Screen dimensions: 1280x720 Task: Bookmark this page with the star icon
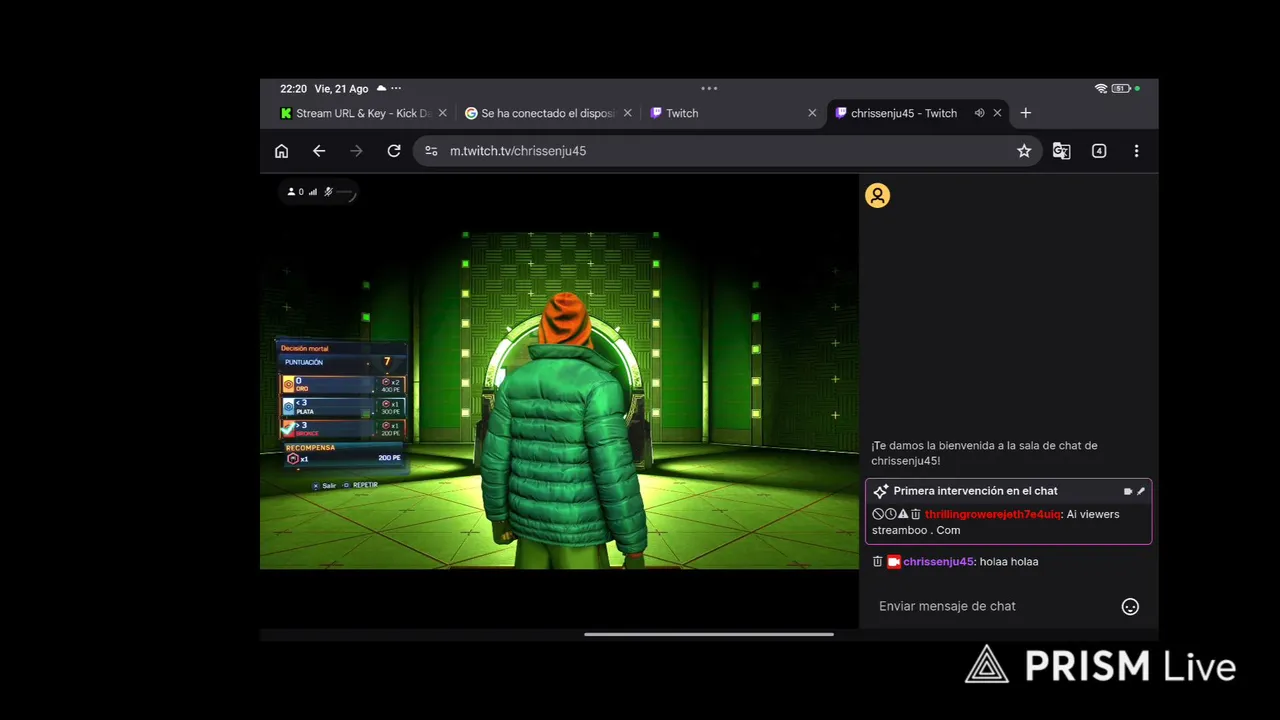[x=1024, y=151]
